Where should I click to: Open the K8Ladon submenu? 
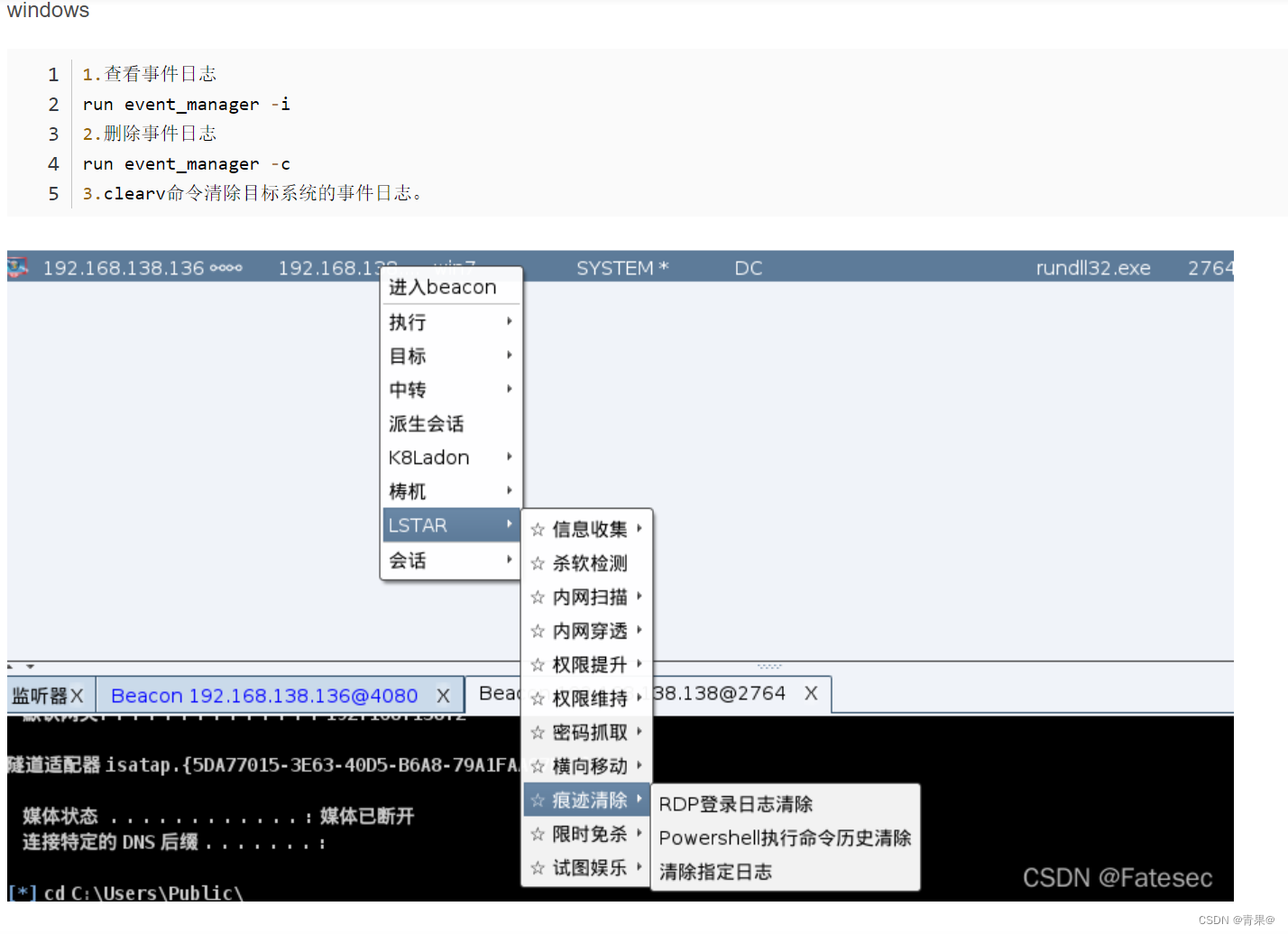451,457
